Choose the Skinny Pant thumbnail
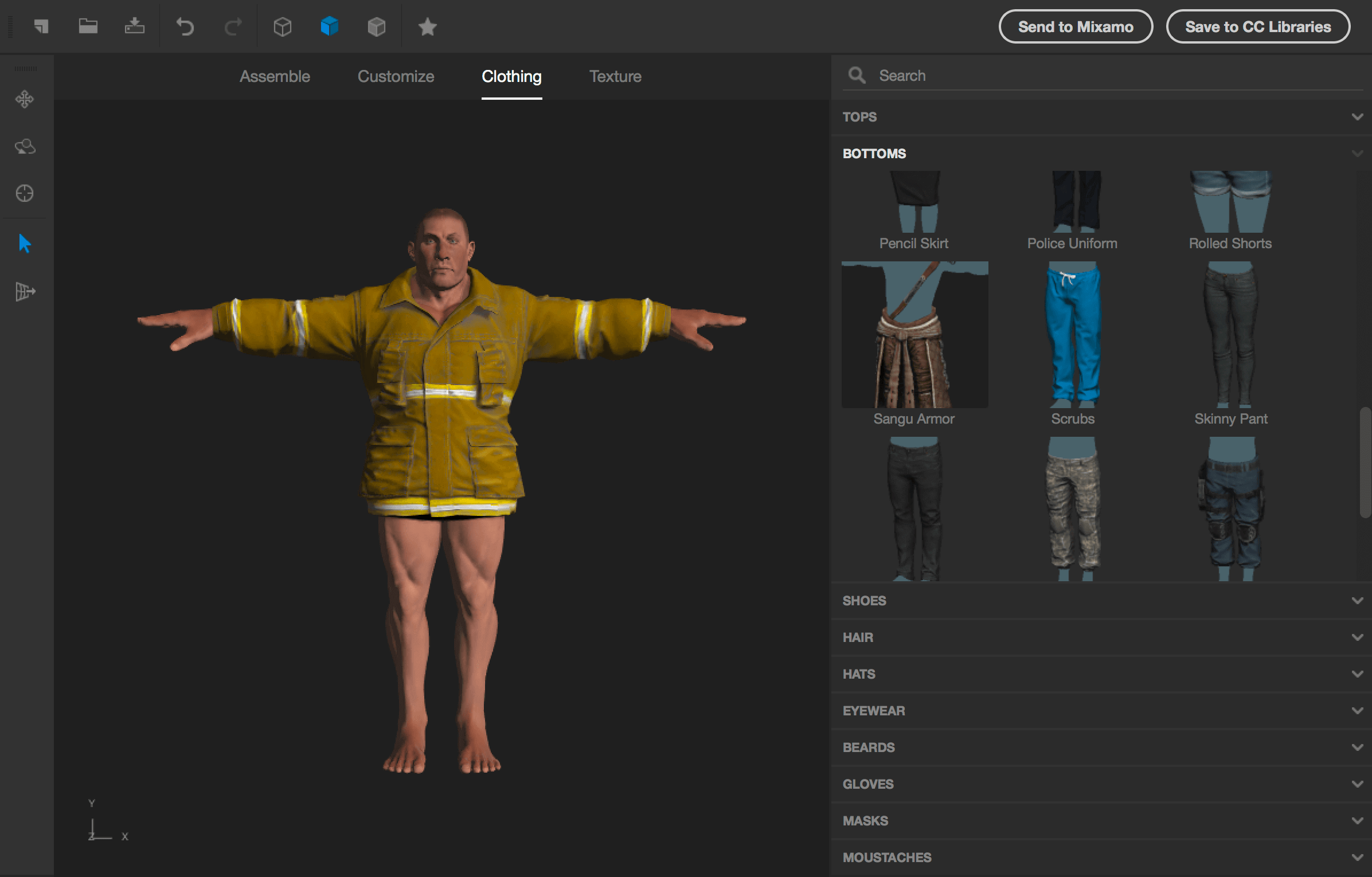 tap(1231, 335)
